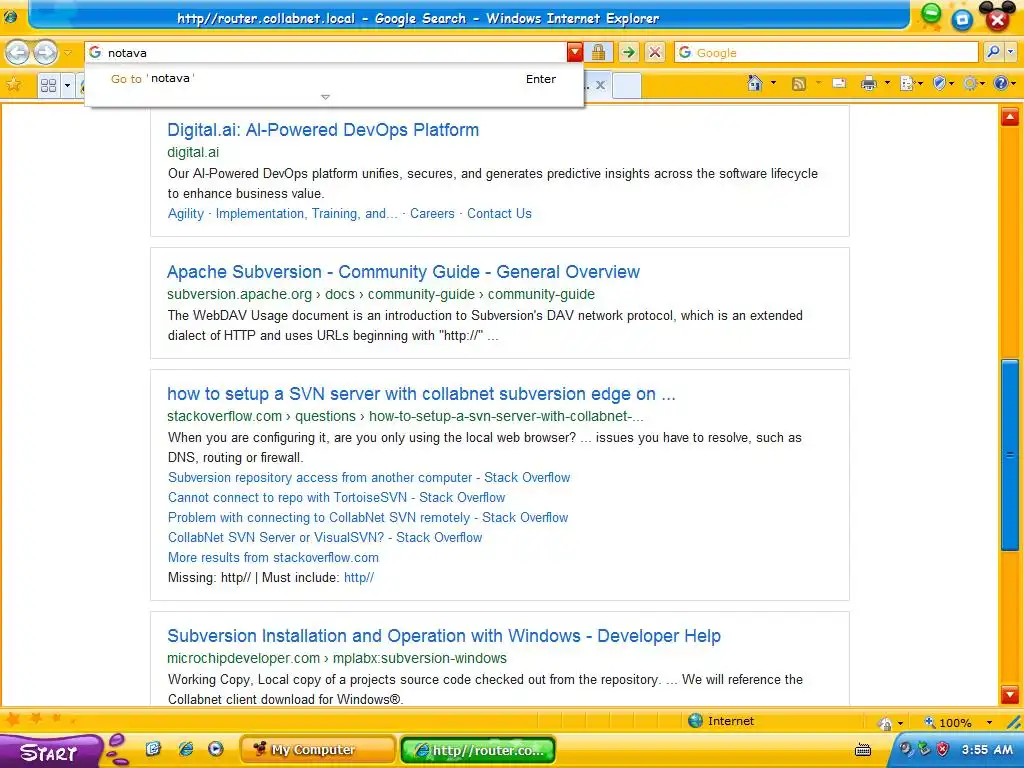Click the RSS Feeds icon

click(x=799, y=84)
